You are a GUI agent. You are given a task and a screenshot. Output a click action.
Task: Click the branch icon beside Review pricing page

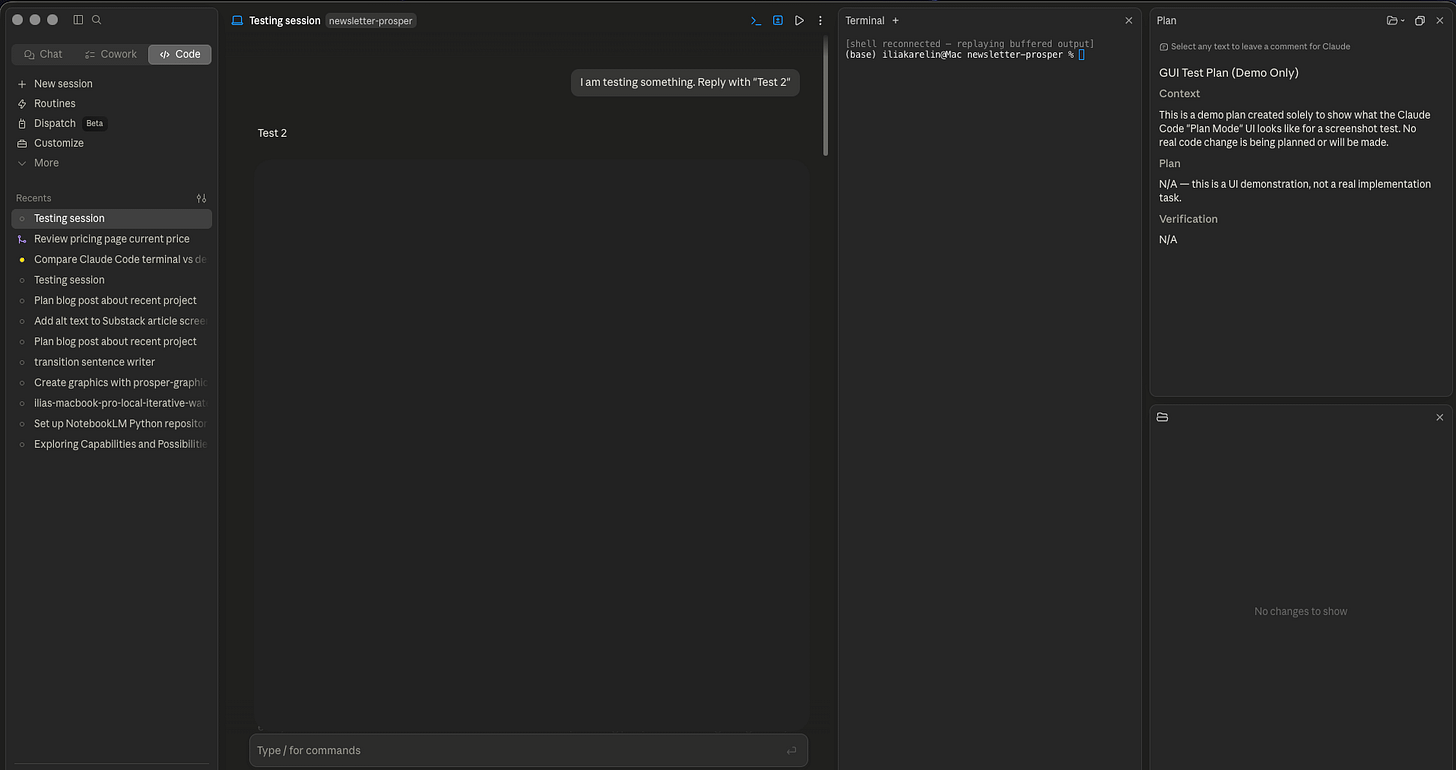(22, 239)
